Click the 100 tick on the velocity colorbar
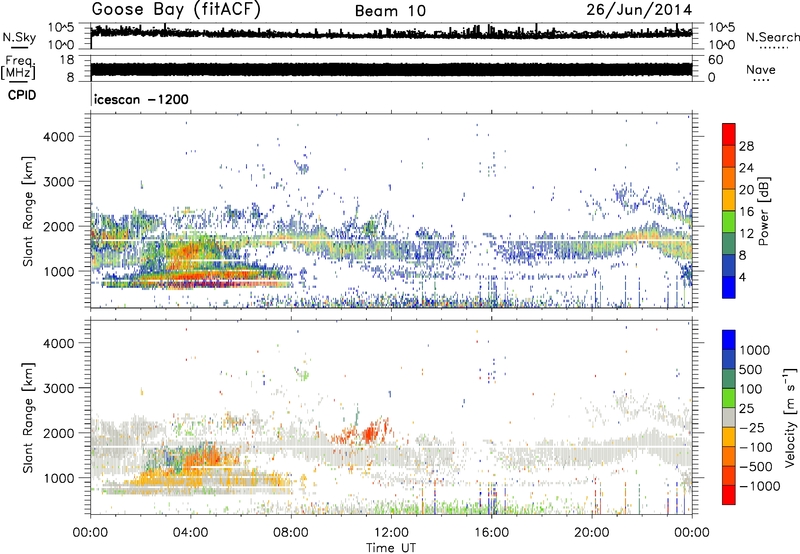Viewport: 800px width, 554px height. tap(750, 389)
